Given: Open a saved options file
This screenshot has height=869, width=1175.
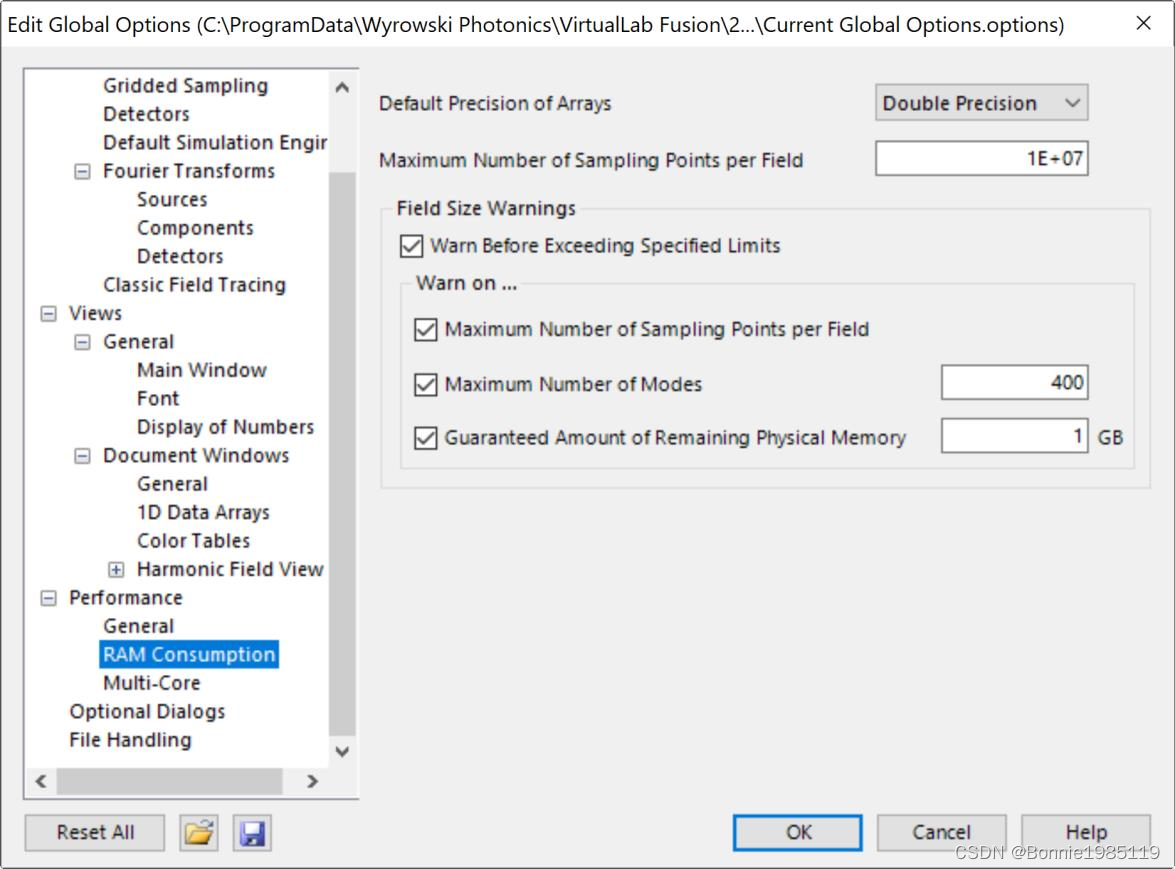Looking at the screenshot, I should point(198,832).
